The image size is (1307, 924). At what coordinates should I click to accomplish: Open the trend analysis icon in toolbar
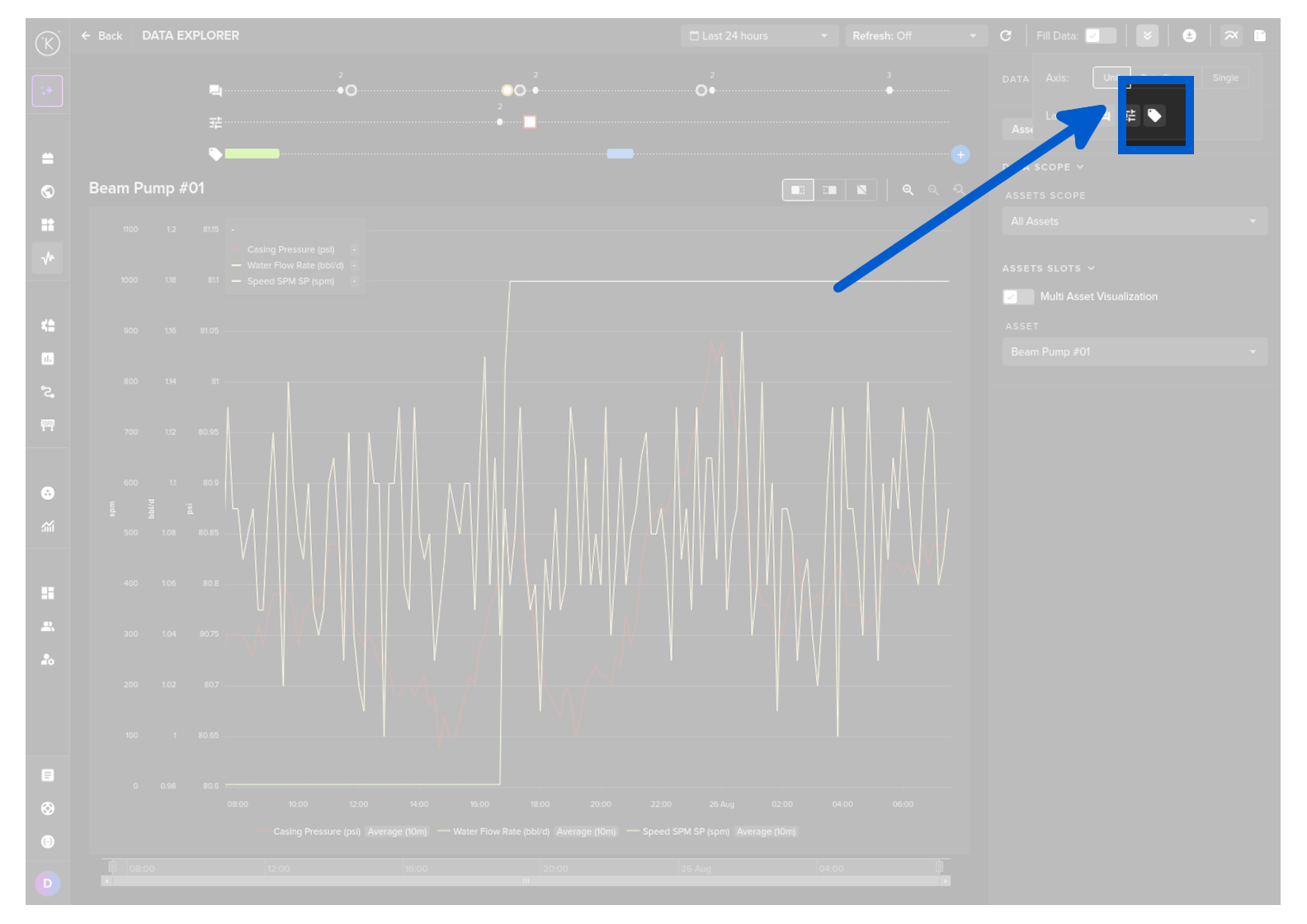pyautogui.click(x=1231, y=36)
